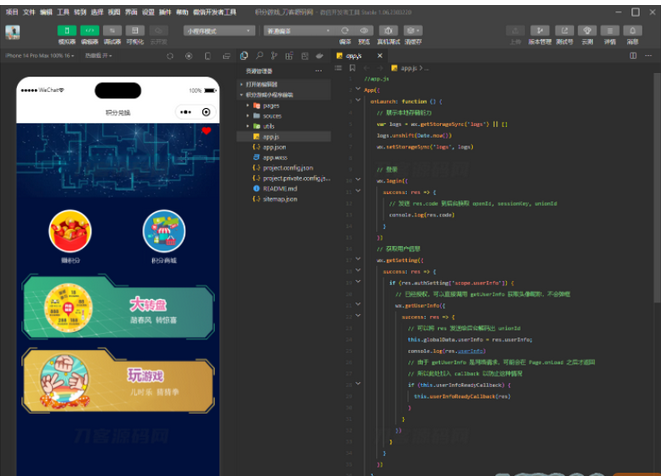
Task: Toggle the 编辑器 editor panel button
Action: coord(90,31)
